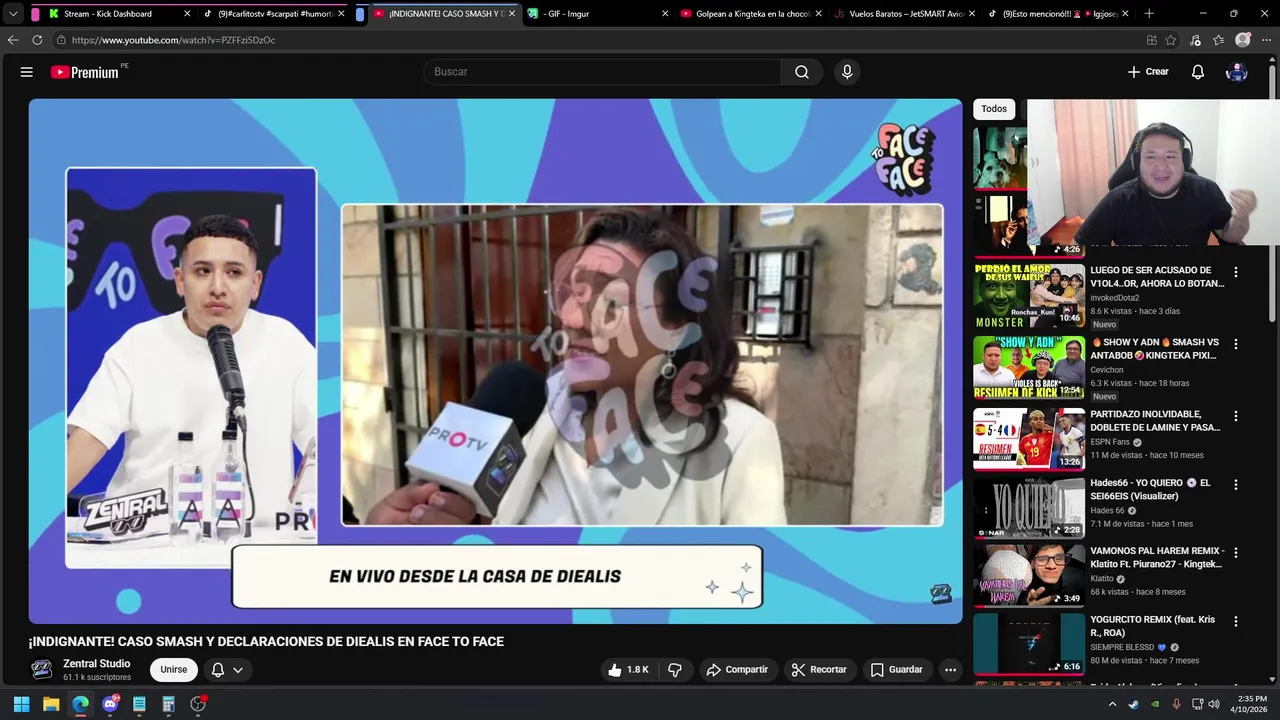The height and width of the screenshot is (720, 1280).
Task: Open Hades66 YO QUIERO video thumbnail
Action: (1029, 508)
